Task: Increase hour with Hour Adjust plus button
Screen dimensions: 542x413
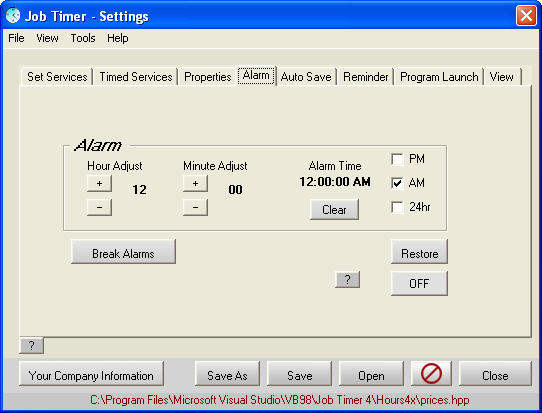Action: tap(99, 184)
